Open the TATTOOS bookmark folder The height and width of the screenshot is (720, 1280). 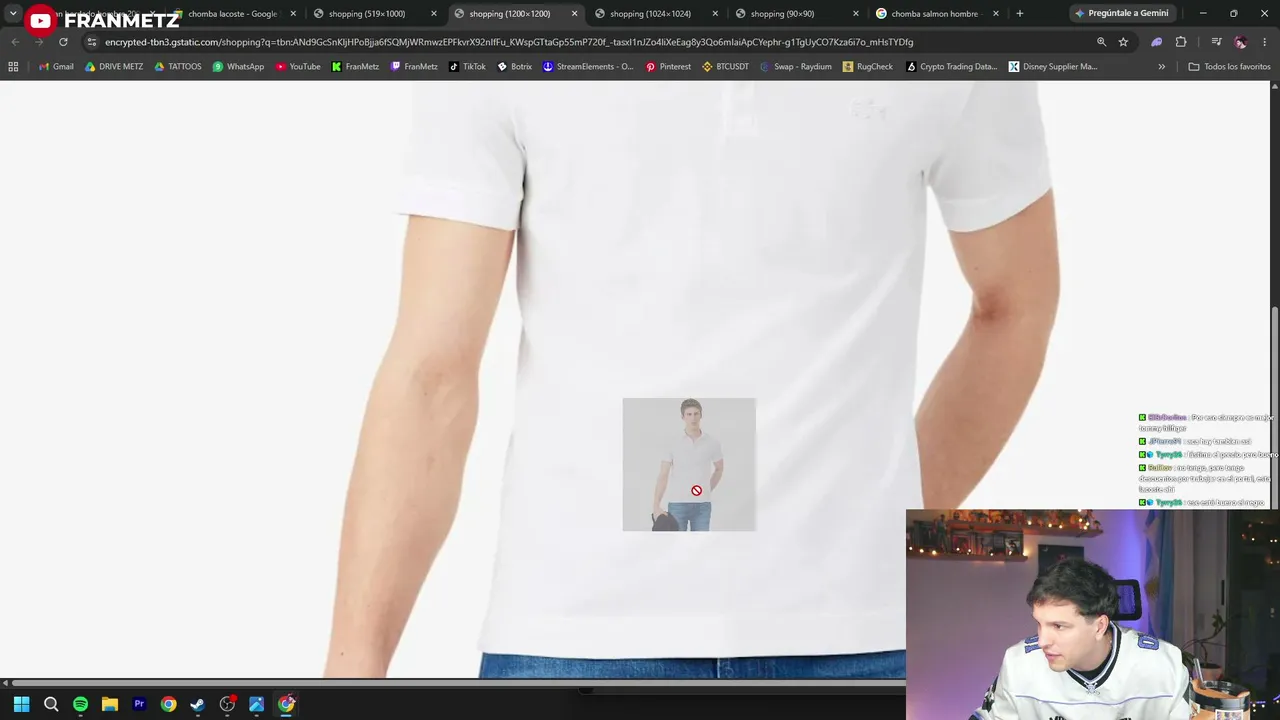(x=177, y=67)
